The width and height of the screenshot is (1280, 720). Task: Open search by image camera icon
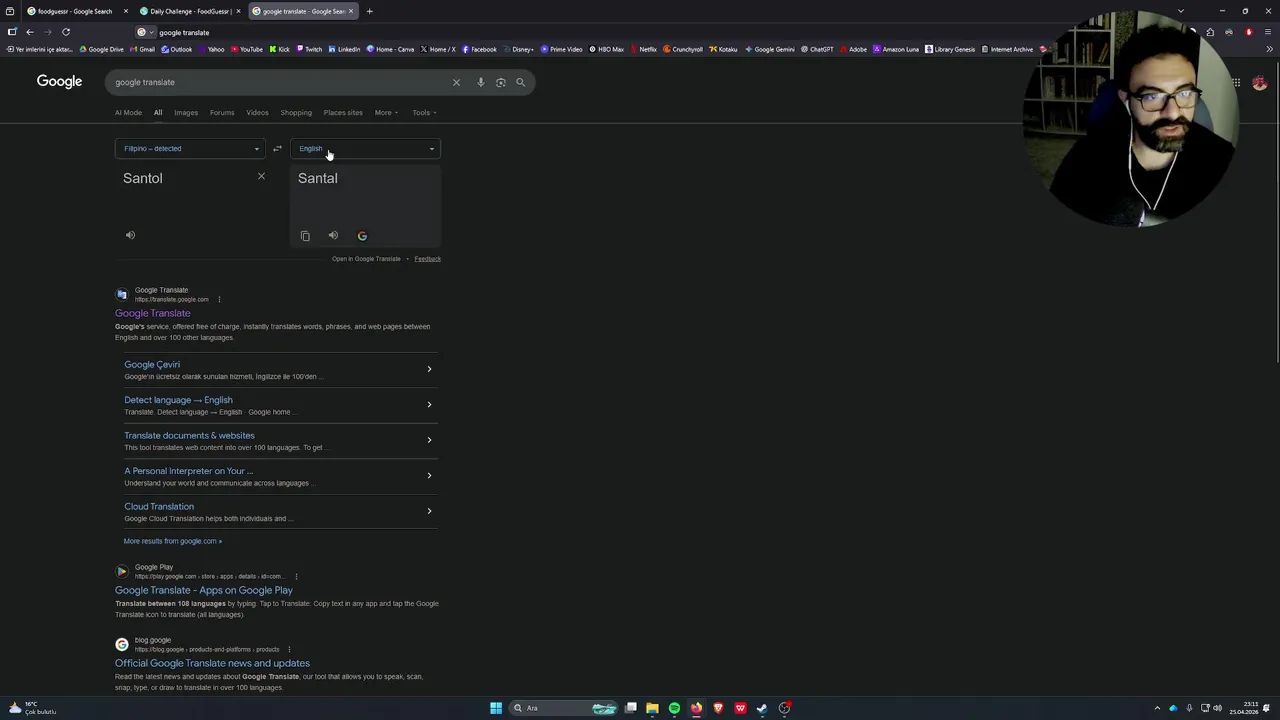501,82
